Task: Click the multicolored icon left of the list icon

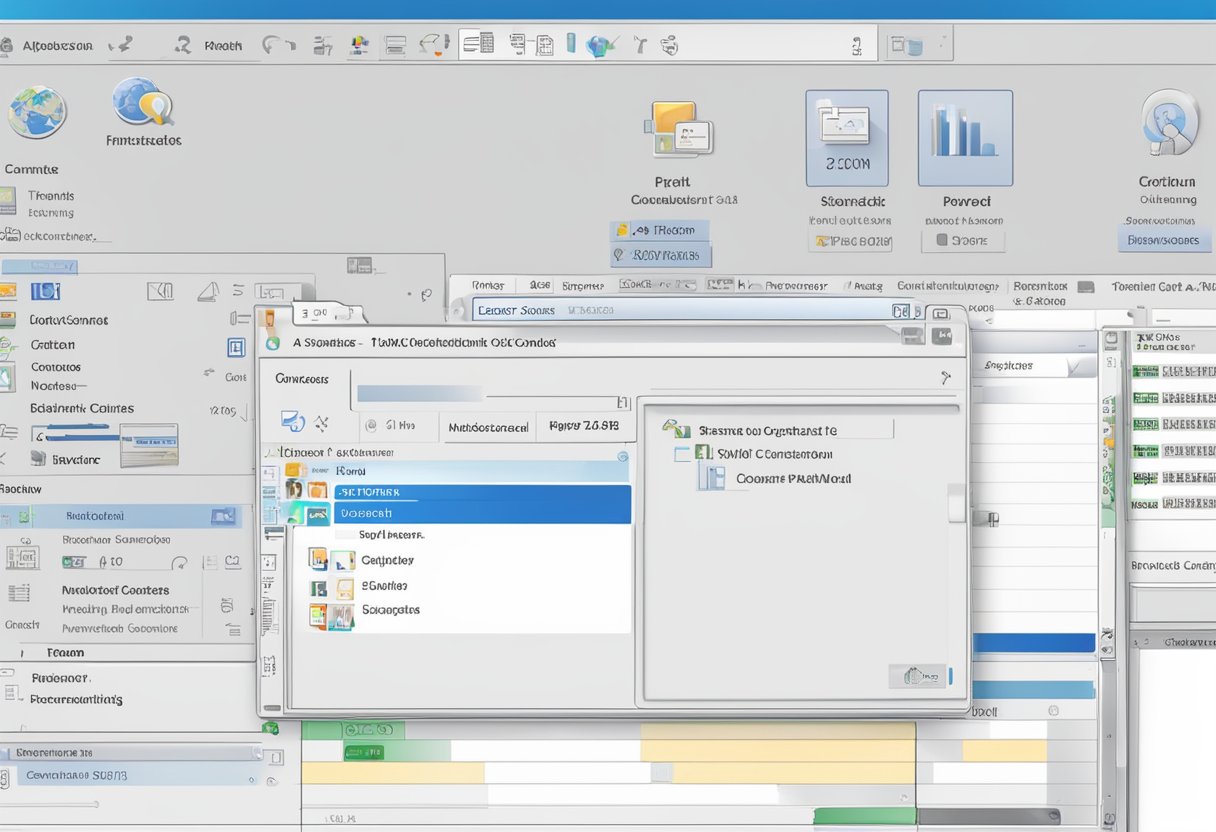Action: [x=359, y=45]
